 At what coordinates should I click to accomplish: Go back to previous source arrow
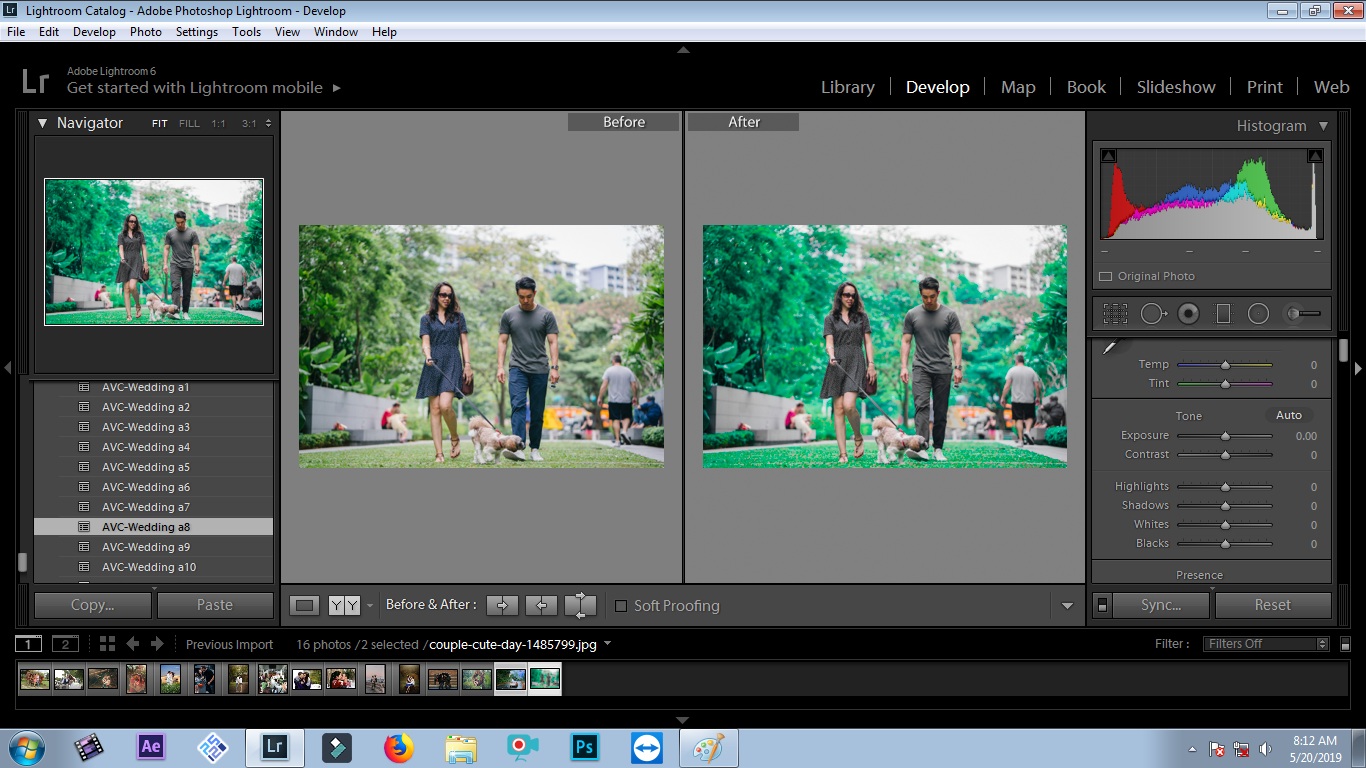tap(132, 644)
